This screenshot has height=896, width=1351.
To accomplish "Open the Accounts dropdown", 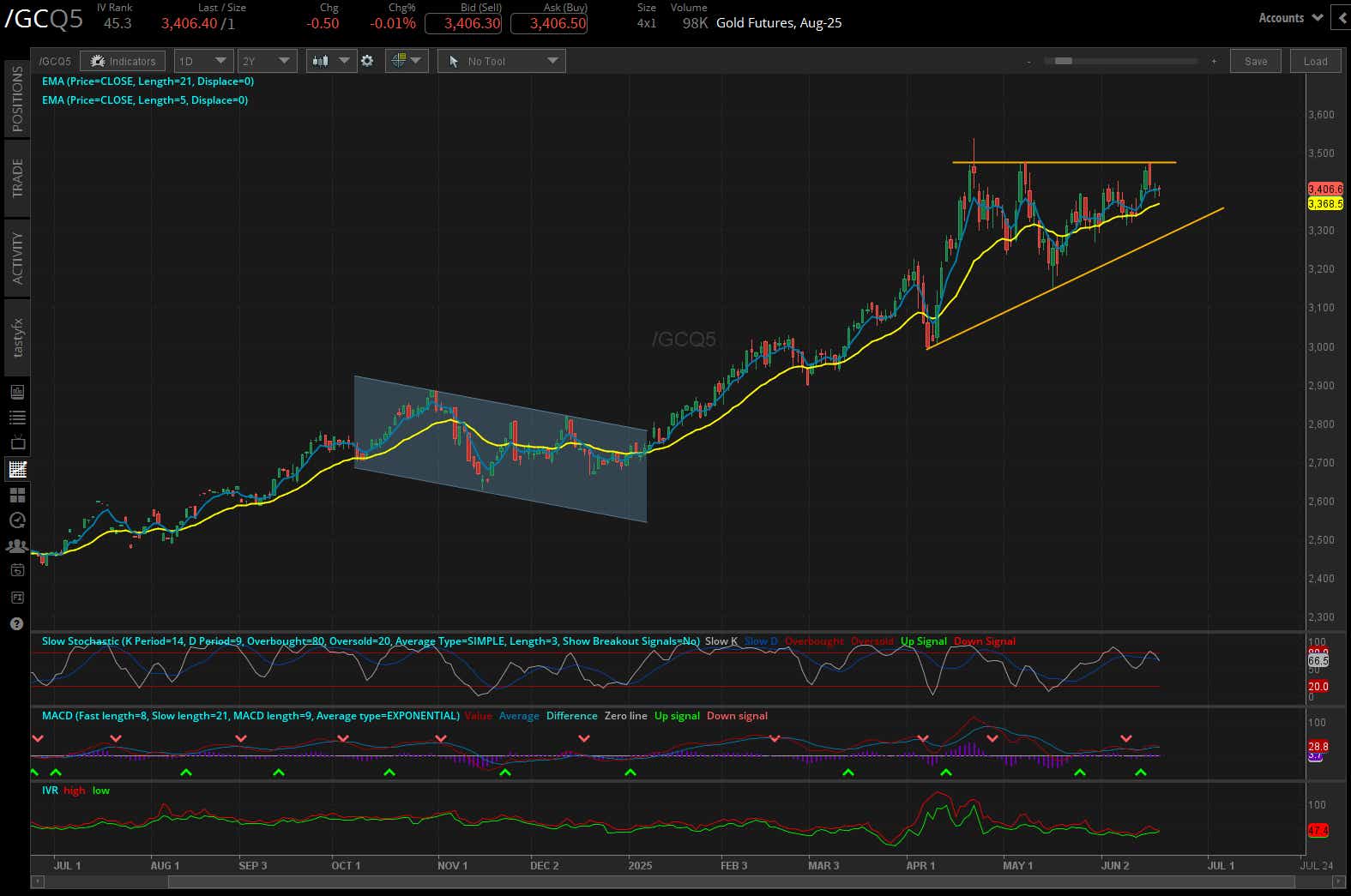I will [1290, 18].
